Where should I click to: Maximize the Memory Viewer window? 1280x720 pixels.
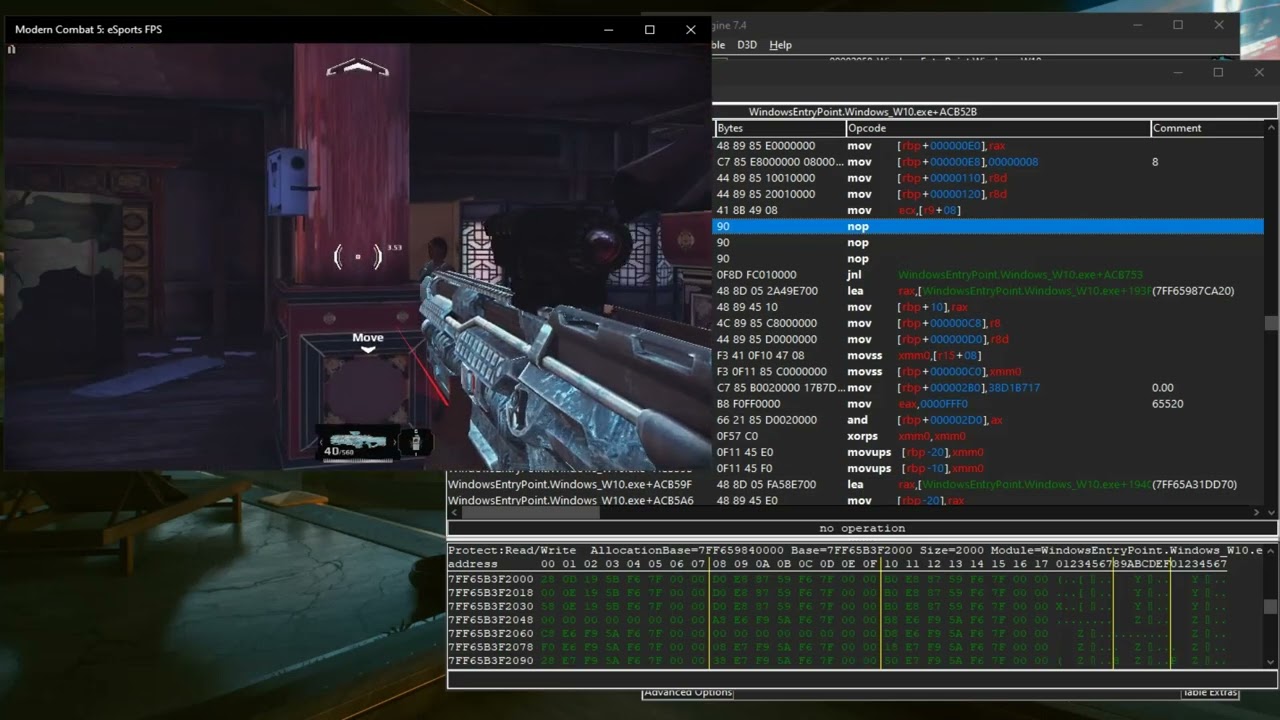pyautogui.click(x=1218, y=72)
